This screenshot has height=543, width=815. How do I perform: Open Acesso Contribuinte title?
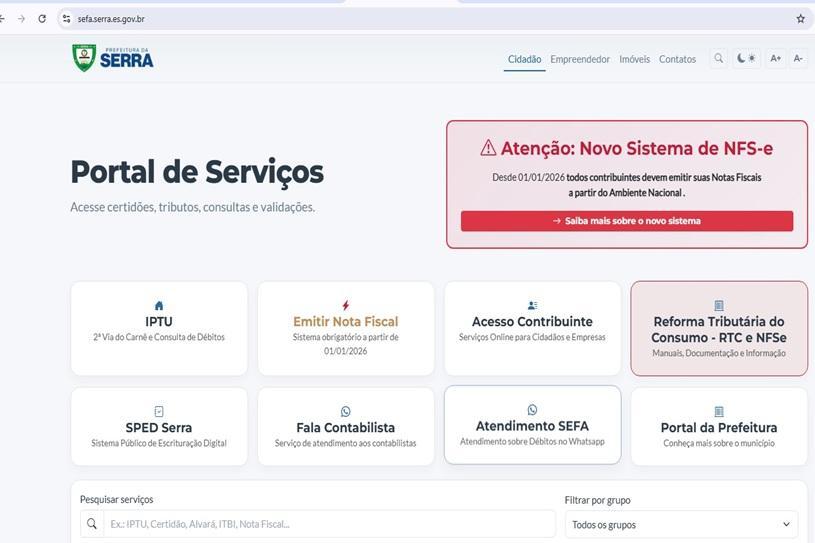point(532,322)
